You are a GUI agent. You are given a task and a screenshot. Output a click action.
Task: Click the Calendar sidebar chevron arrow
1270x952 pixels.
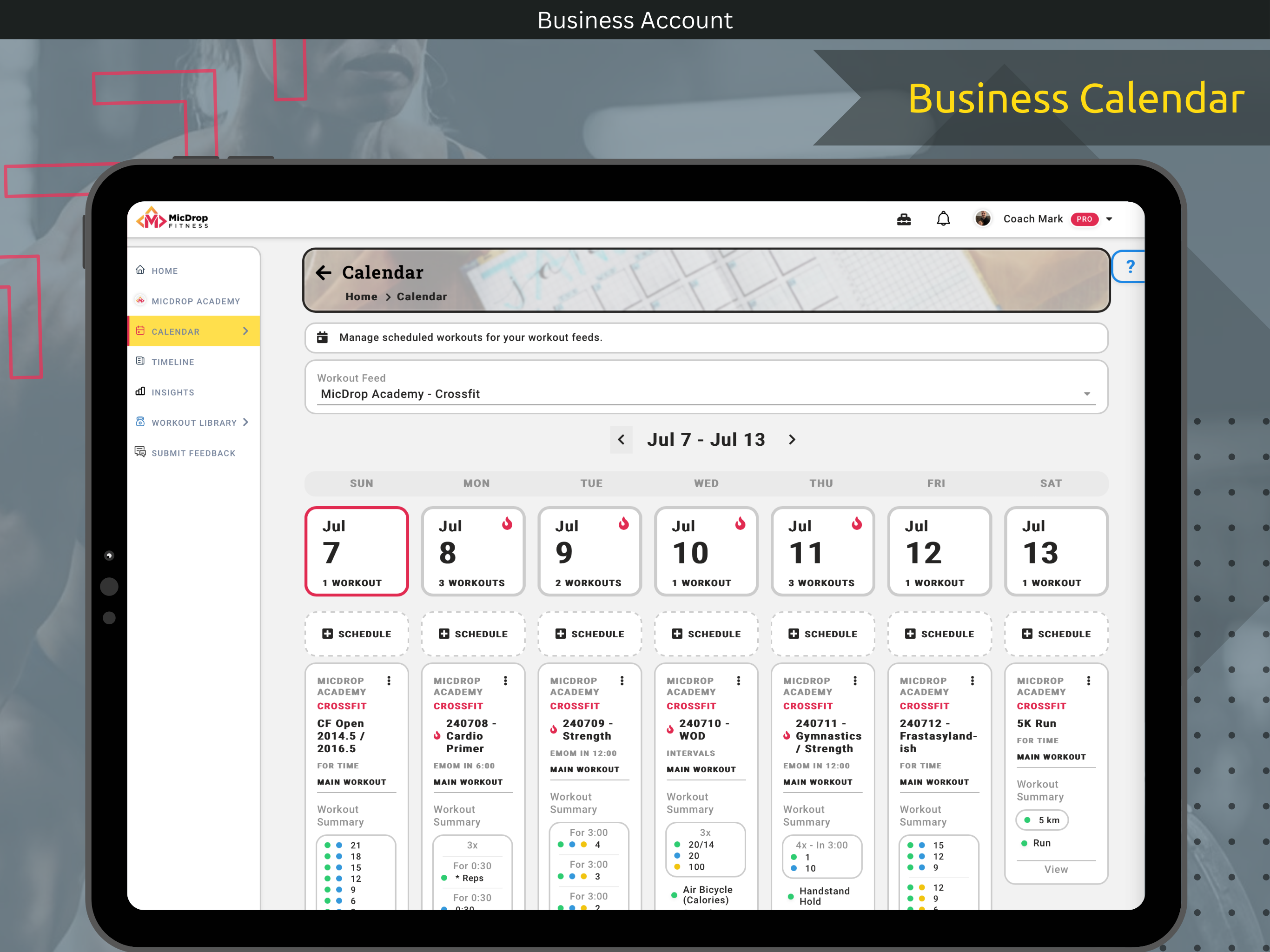point(246,331)
